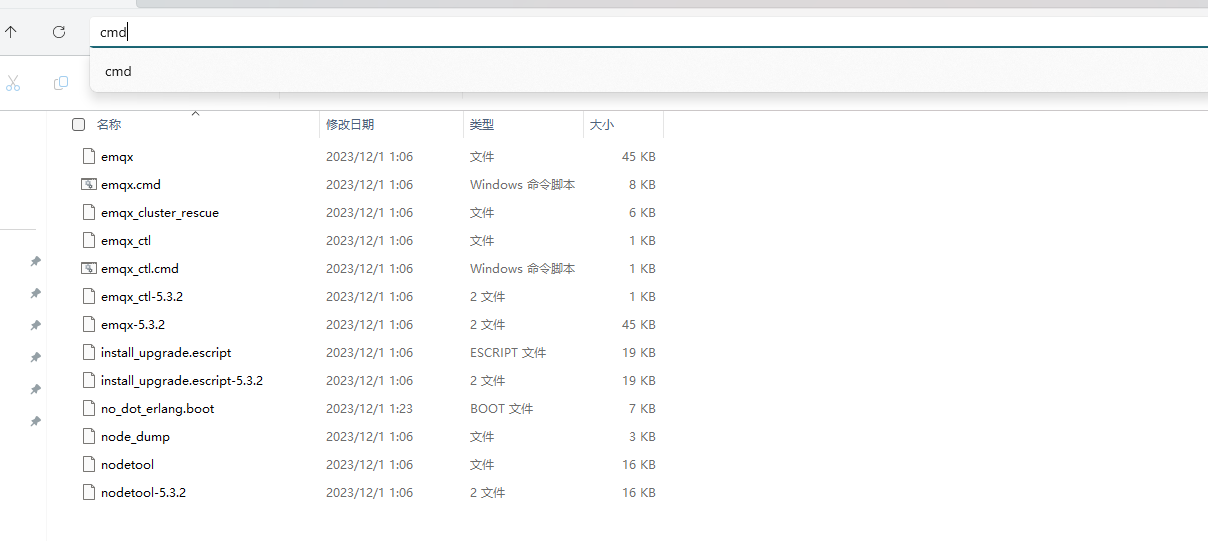Select the file name emqx.cmd

click(x=131, y=185)
